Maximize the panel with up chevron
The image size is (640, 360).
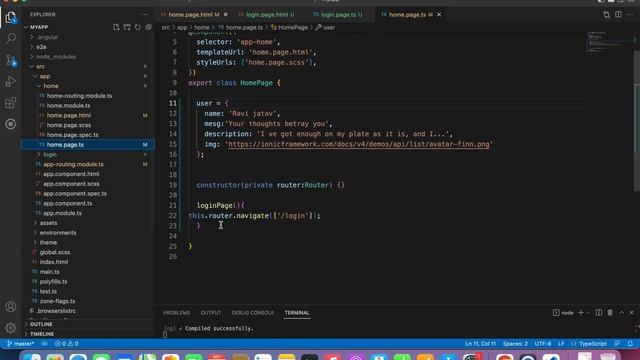(621, 313)
